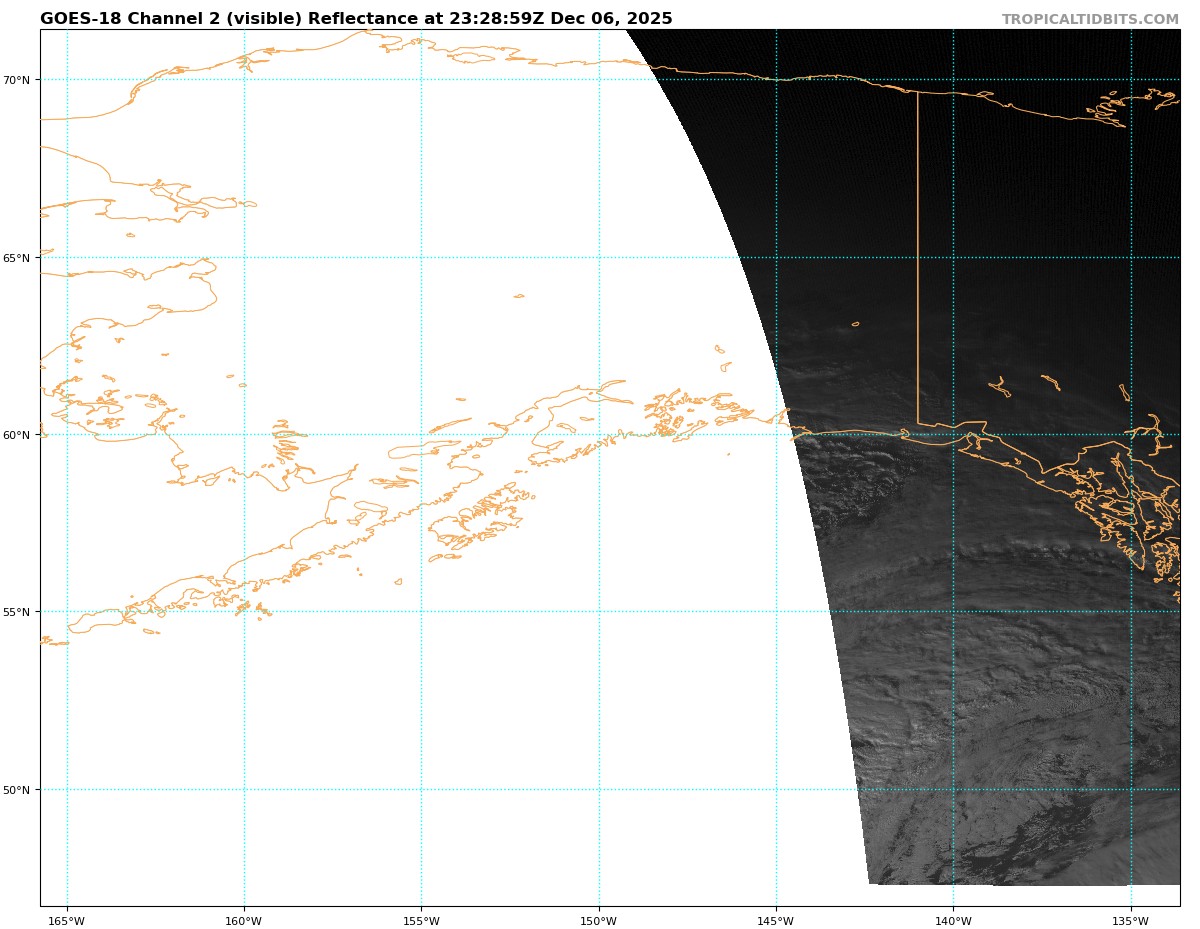Viewport: 1200px width, 929px height.
Task: Select the 160°W longitude label
Action: 244,921
